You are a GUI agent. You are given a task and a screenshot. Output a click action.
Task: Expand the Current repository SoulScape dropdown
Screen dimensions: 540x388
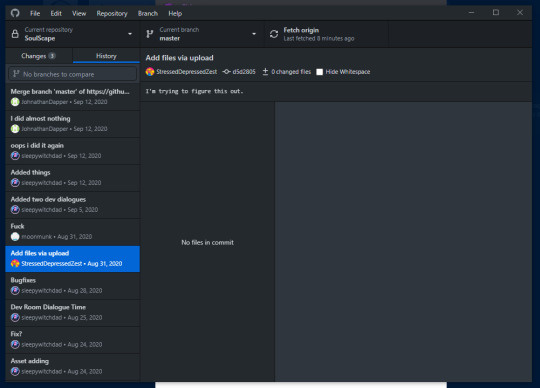click(x=73, y=34)
